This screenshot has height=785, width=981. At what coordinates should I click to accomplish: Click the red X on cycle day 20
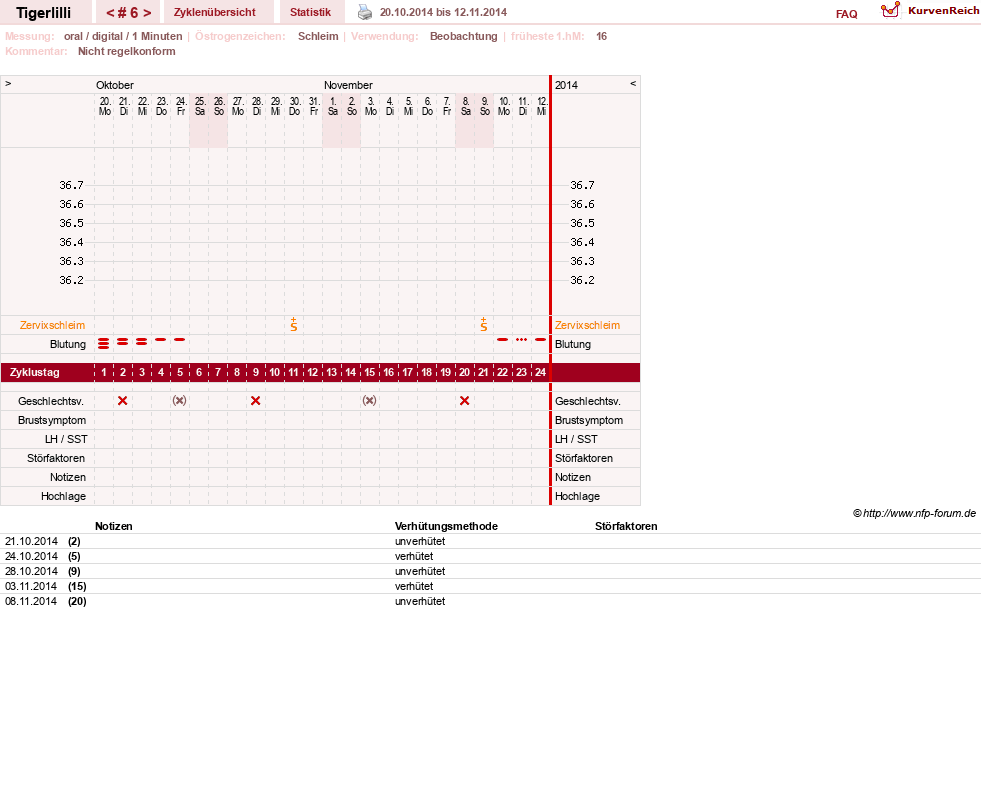(464, 400)
